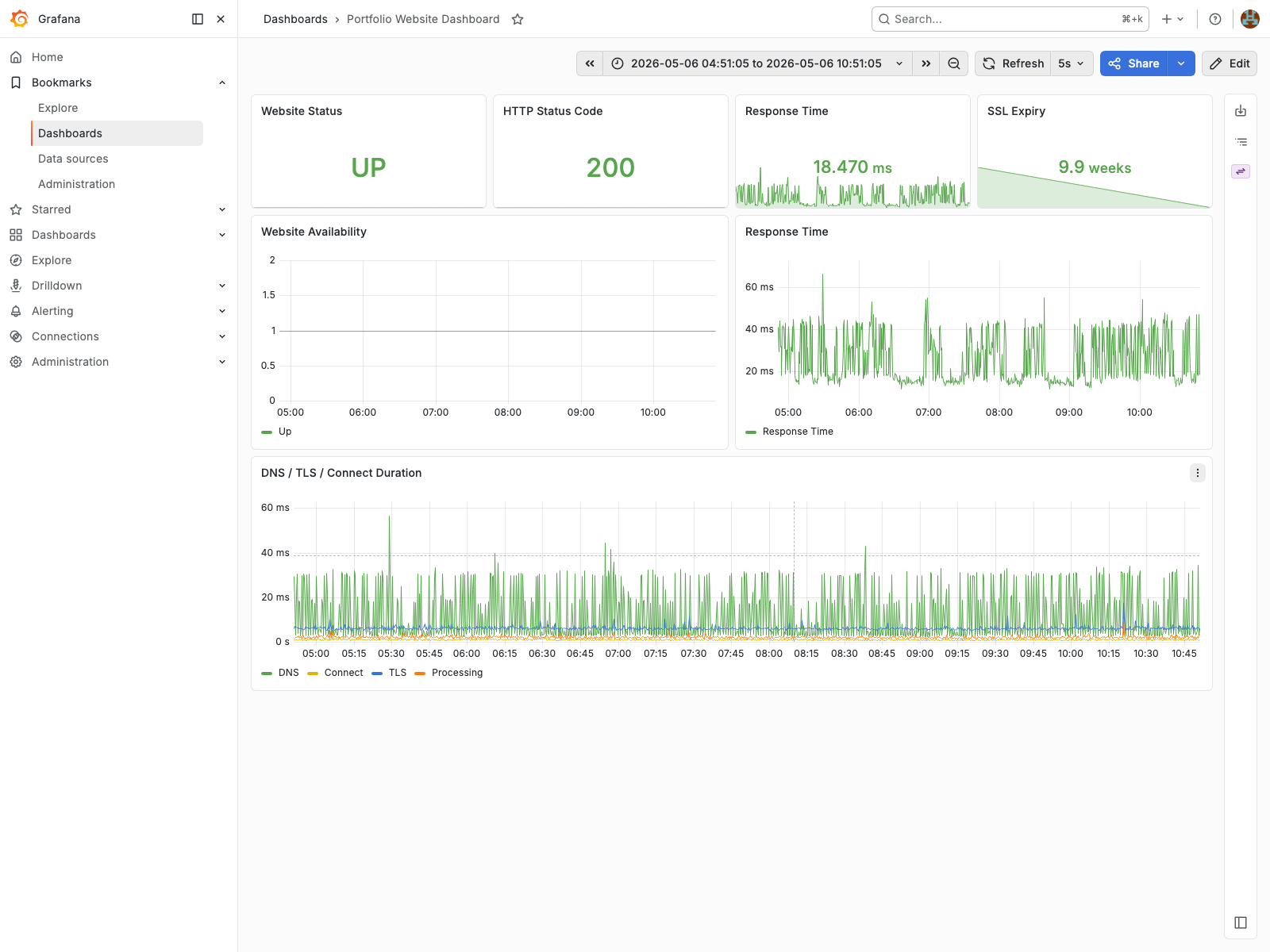Select Dashboards under Bookmarks
1270x952 pixels.
[x=117, y=133]
